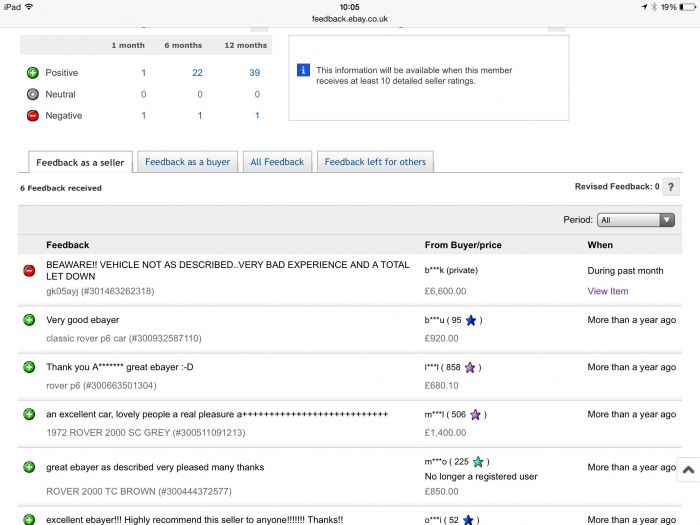The height and width of the screenshot is (525, 700).
Task: Click the '6 months' column heading
Action: tap(183, 45)
